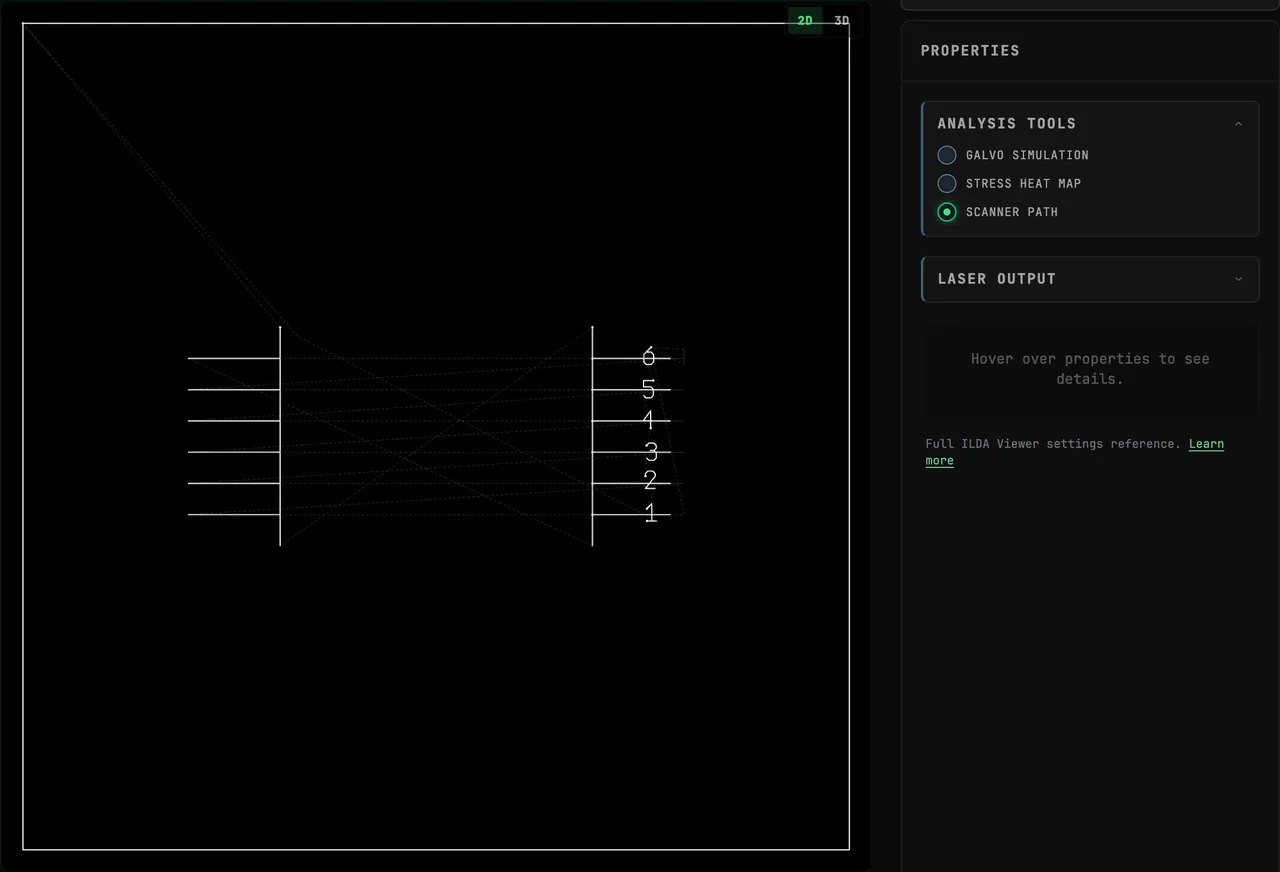Click the Analysis Tools section title
The height and width of the screenshot is (872, 1280).
pos(1007,124)
